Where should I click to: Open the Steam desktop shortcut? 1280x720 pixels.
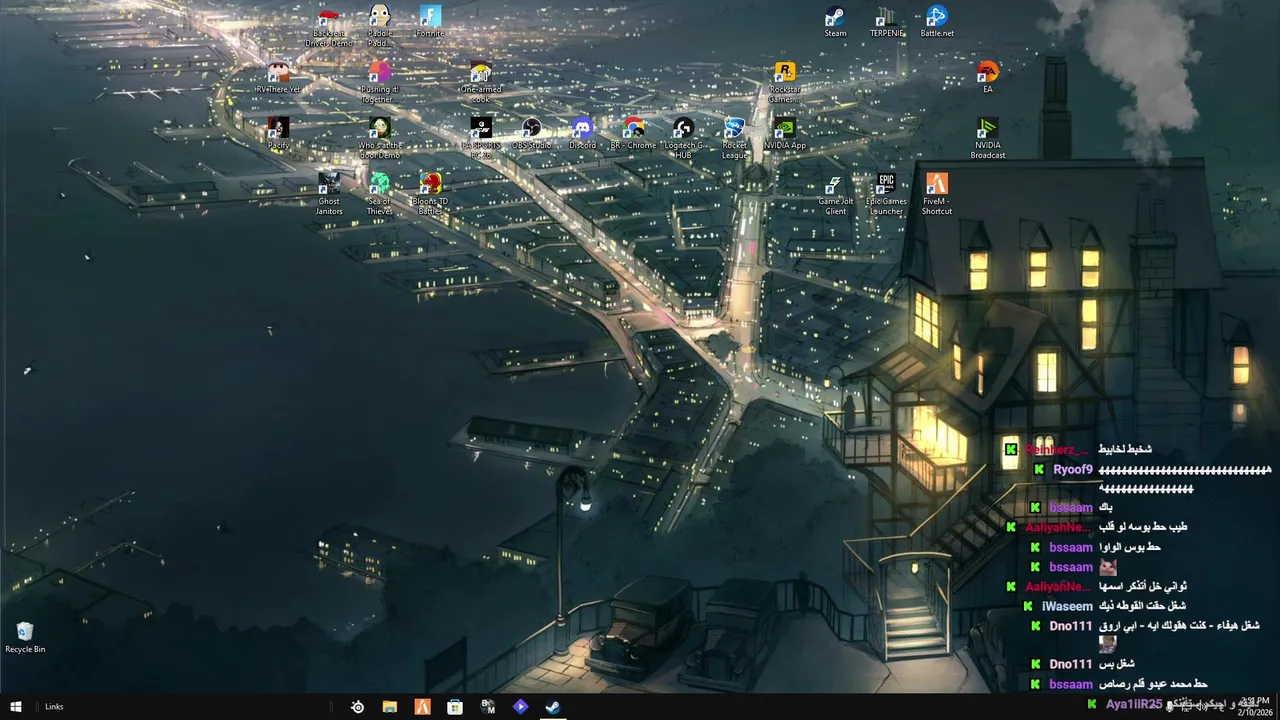(835, 22)
